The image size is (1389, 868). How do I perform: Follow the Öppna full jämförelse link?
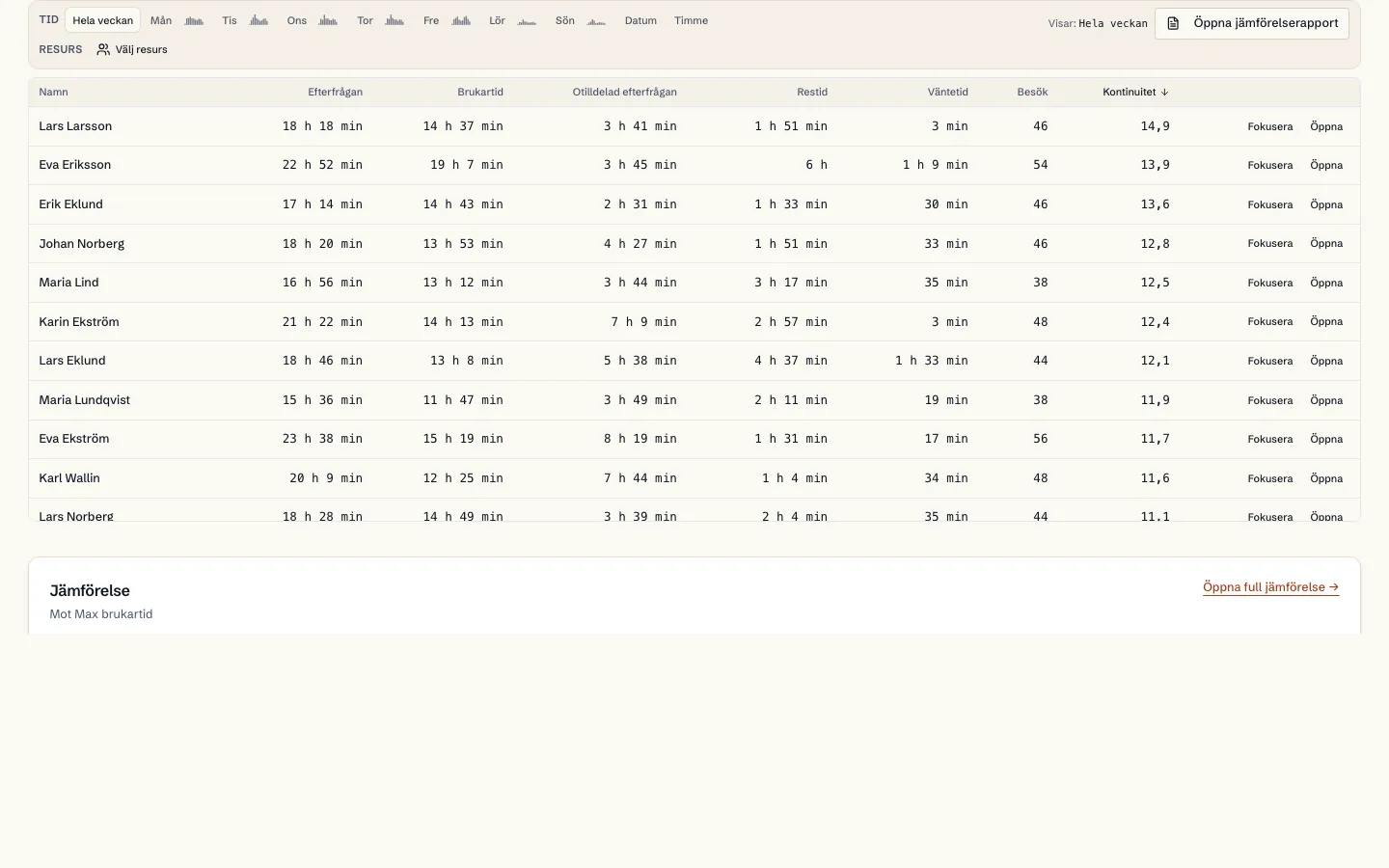(1270, 586)
